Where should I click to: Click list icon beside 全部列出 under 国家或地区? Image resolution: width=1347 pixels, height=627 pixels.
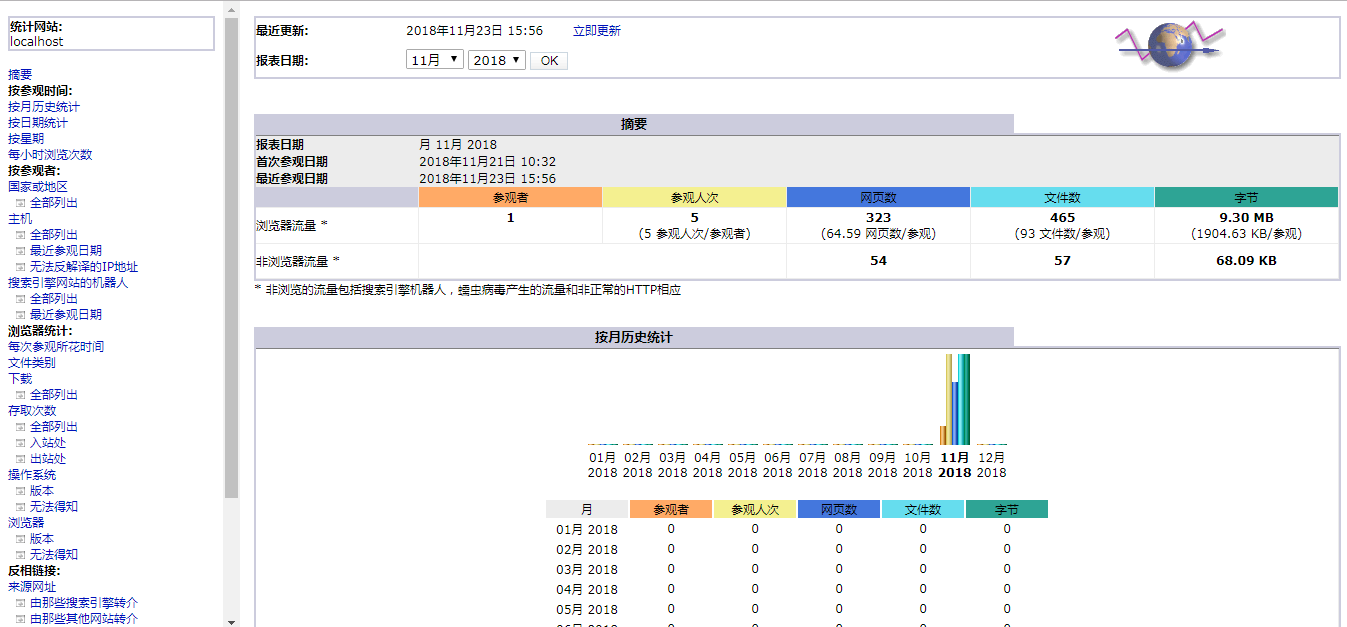[x=20, y=203]
